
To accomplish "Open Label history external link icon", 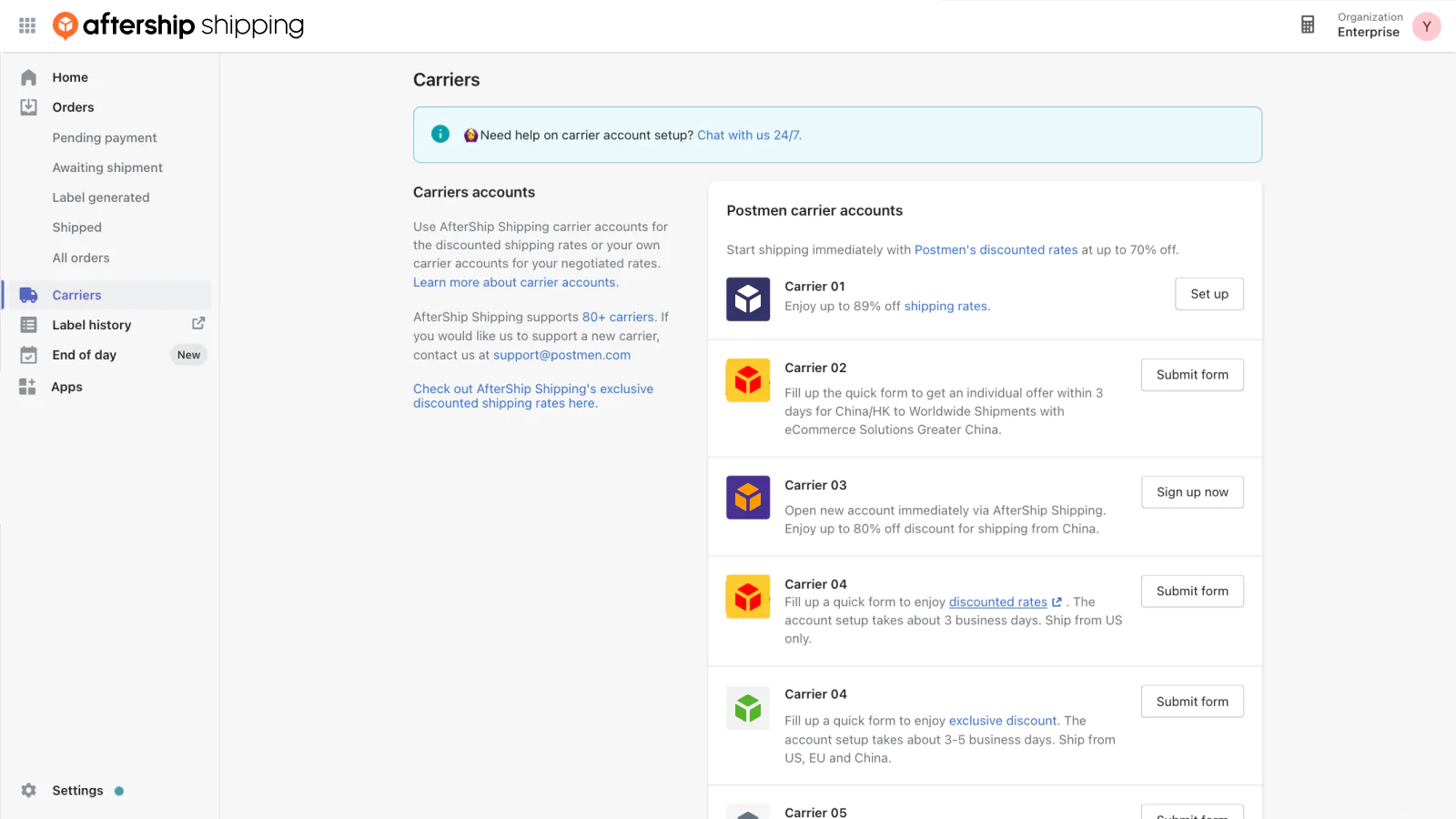I will (x=198, y=324).
